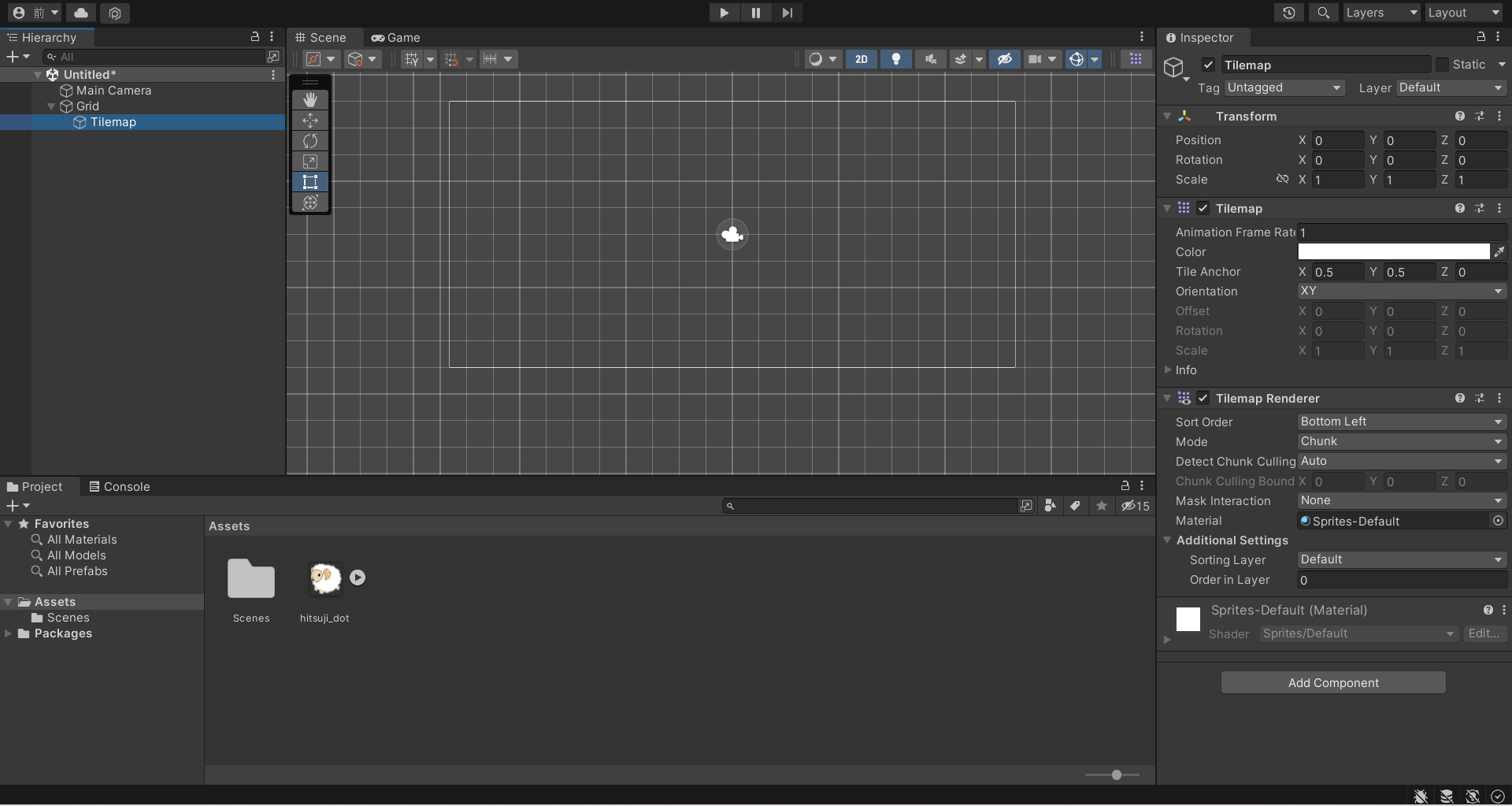Select the Hand tool in Scene toolbar
The image size is (1512, 806).
(310, 99)
